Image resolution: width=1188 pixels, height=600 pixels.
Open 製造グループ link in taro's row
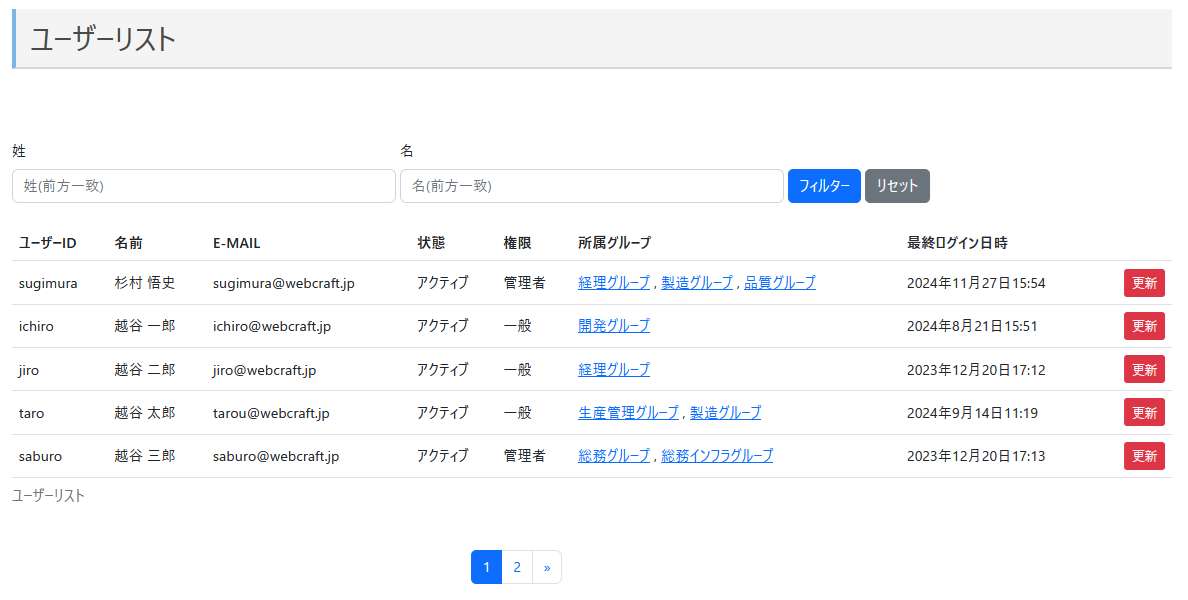coord(725,413)
